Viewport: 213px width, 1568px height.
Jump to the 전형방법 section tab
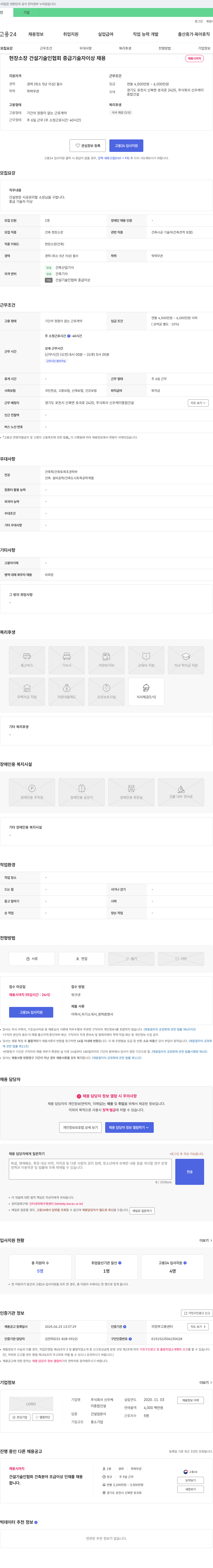pyautogui.click(x=164, y=48)
